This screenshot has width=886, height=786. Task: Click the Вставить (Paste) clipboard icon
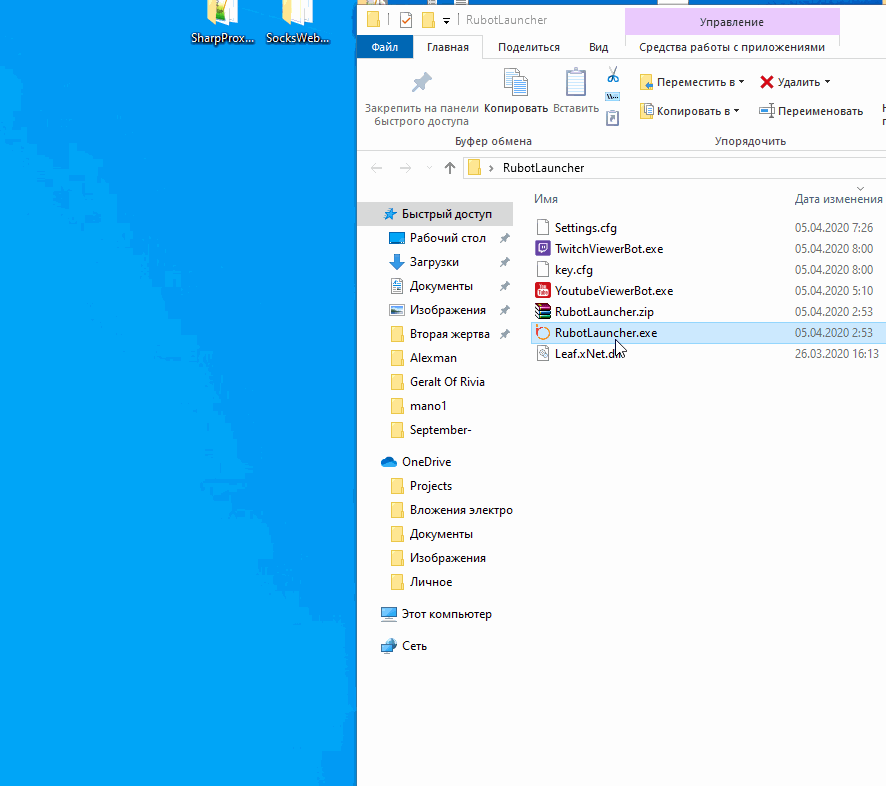[576, 84]
